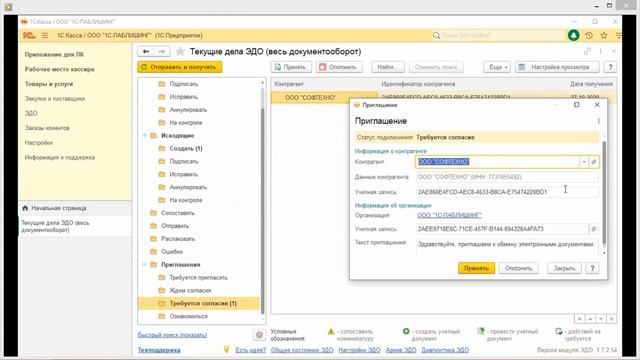The height and width of the screenshot is (360, 640).
Task: Click the toolbar Принять button
Action: (x=291, y=67)
